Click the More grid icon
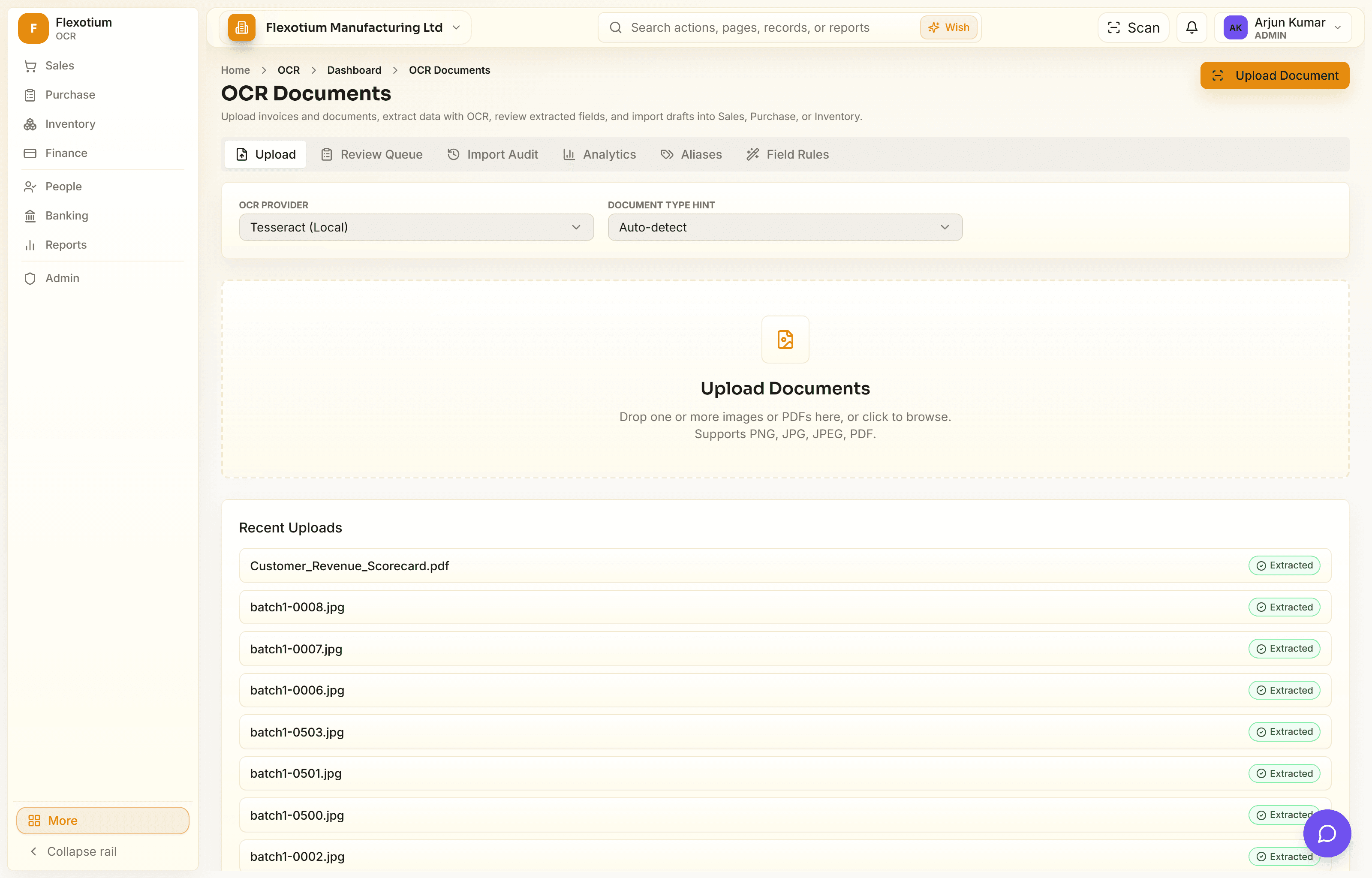 tap(34, 821)
